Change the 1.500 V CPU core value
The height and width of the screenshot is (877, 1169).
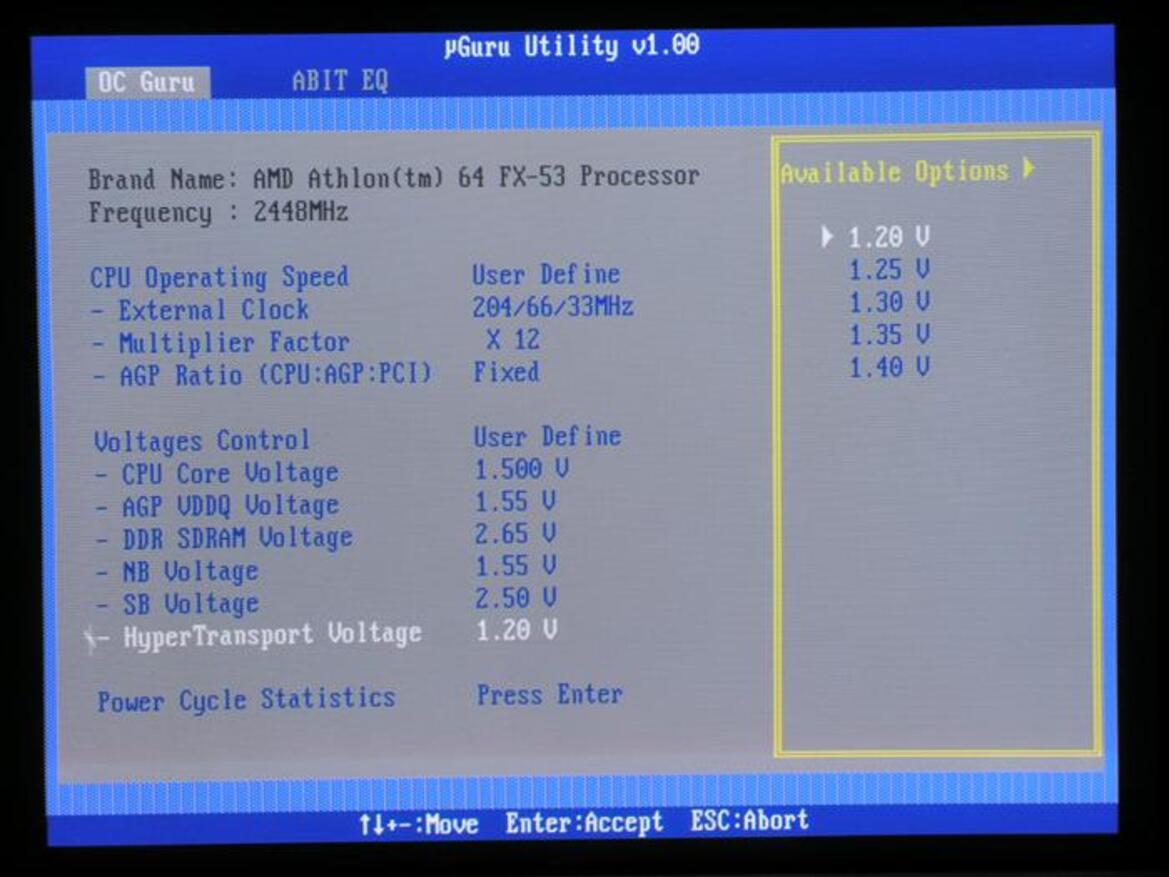tap(522, 469)
